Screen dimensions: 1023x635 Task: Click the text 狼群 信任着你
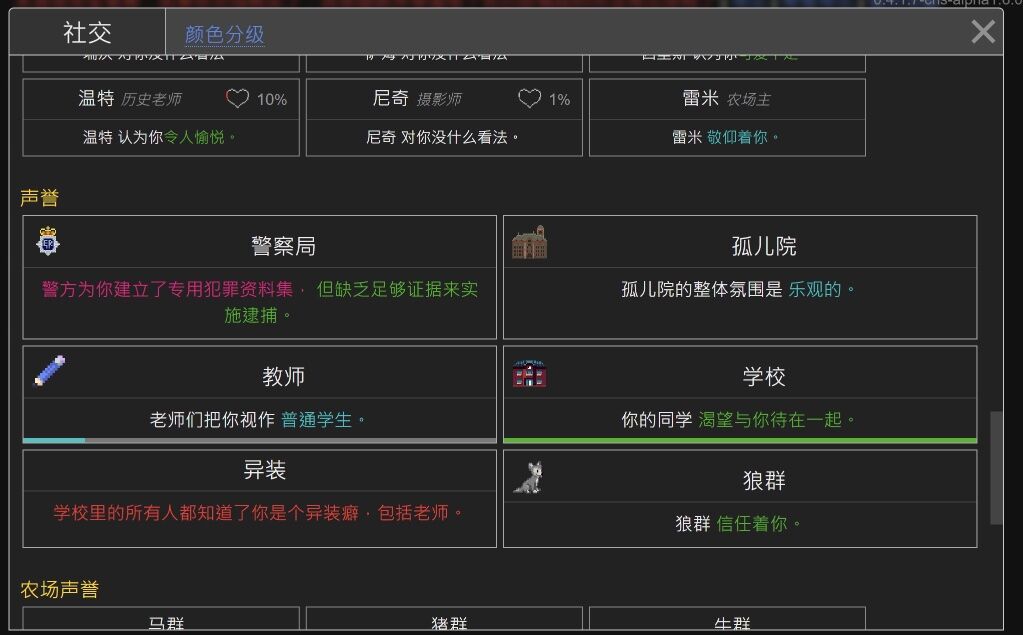click(738, 523)
